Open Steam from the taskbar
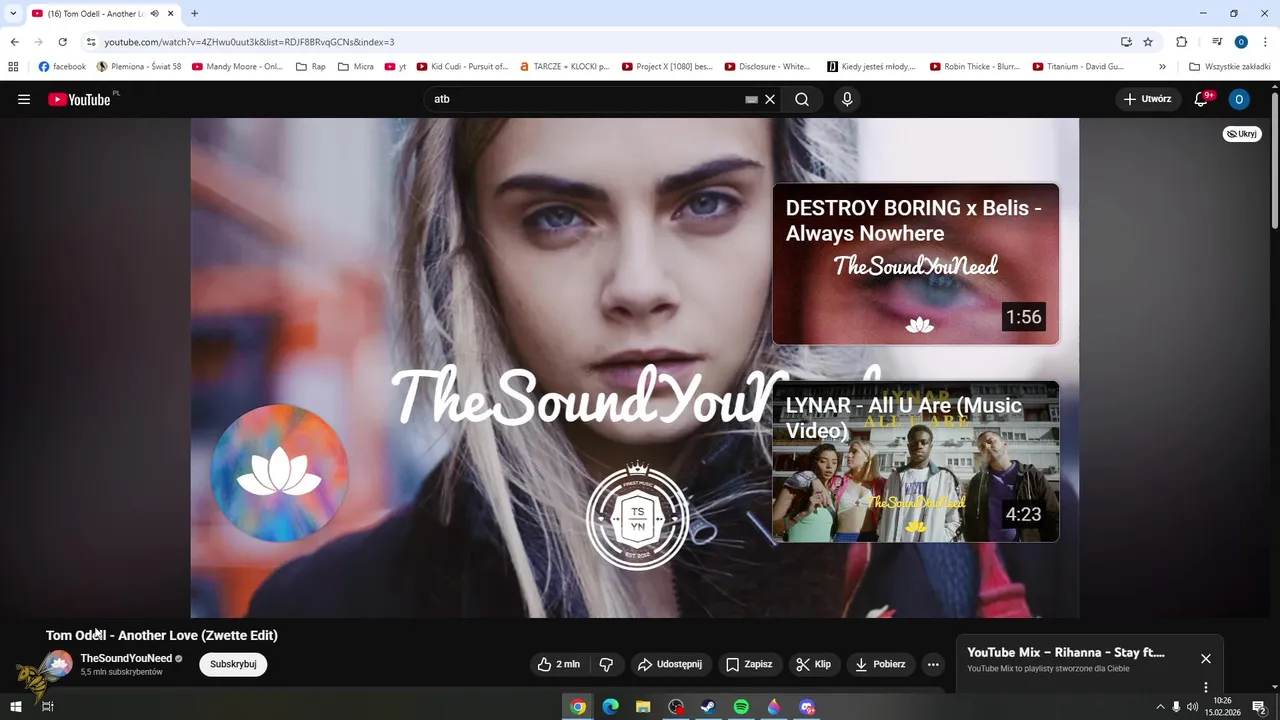This screenshot has height=720, width=1280. pyautogui.click(x=708, y=707)
